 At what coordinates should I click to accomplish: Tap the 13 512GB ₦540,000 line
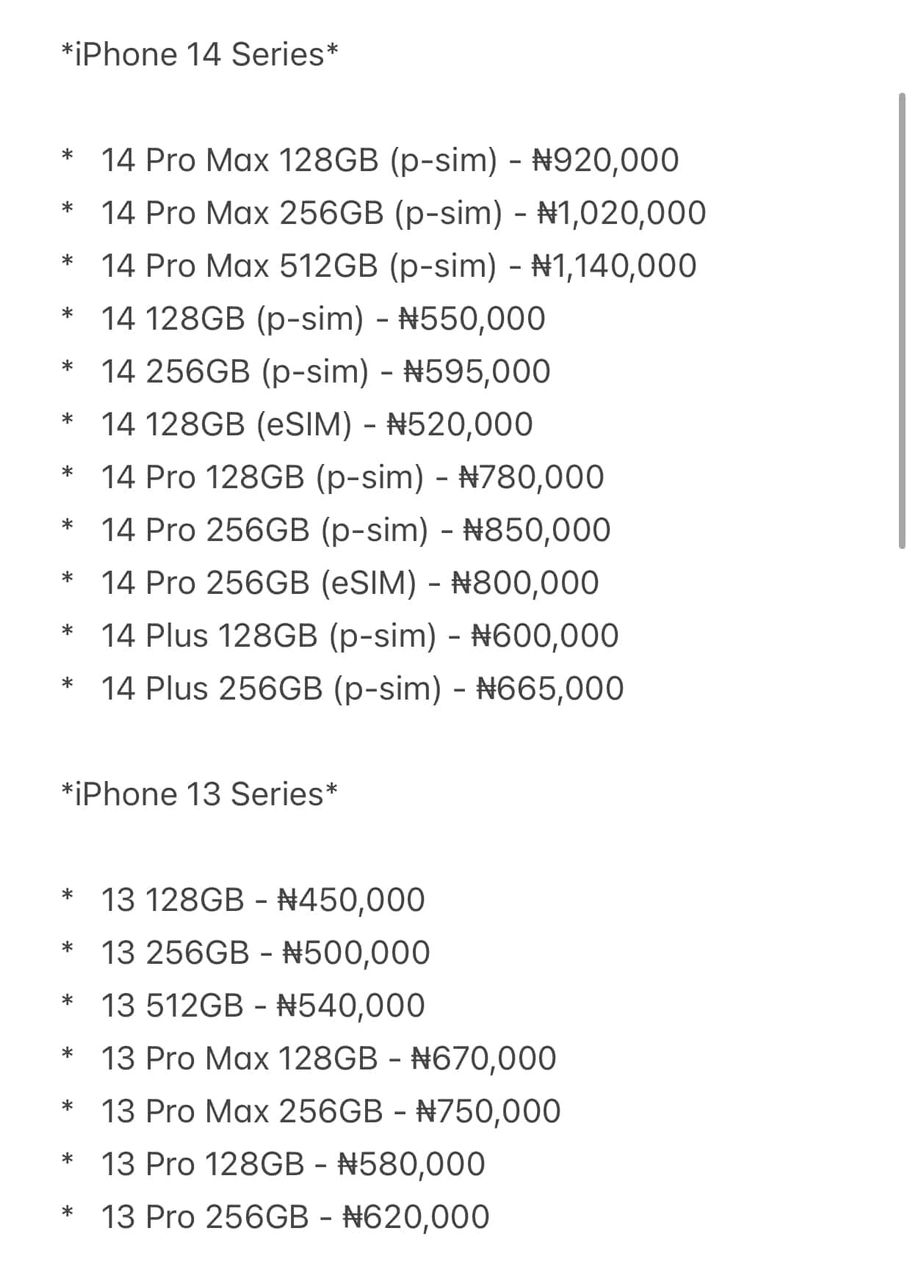coord(263,1007)
